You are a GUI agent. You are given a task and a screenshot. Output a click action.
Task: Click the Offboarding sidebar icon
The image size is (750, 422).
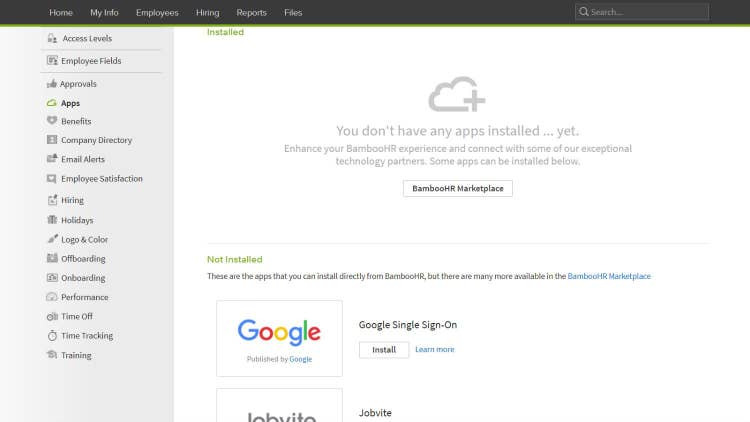click(x=52, y=258)
